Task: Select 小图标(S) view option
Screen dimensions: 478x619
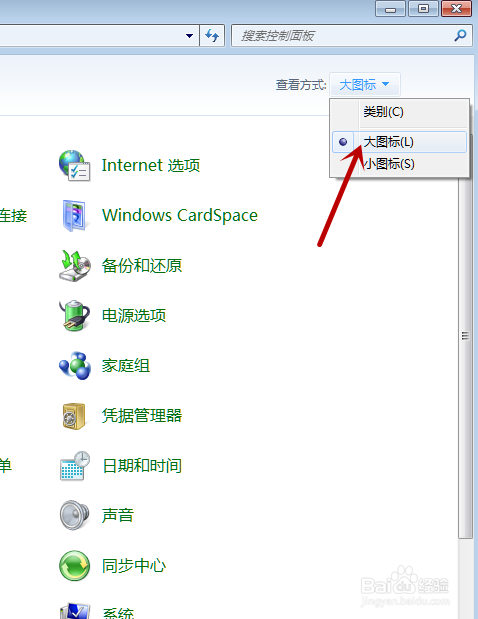Action: pyautogui.click(x=399, y=164)
